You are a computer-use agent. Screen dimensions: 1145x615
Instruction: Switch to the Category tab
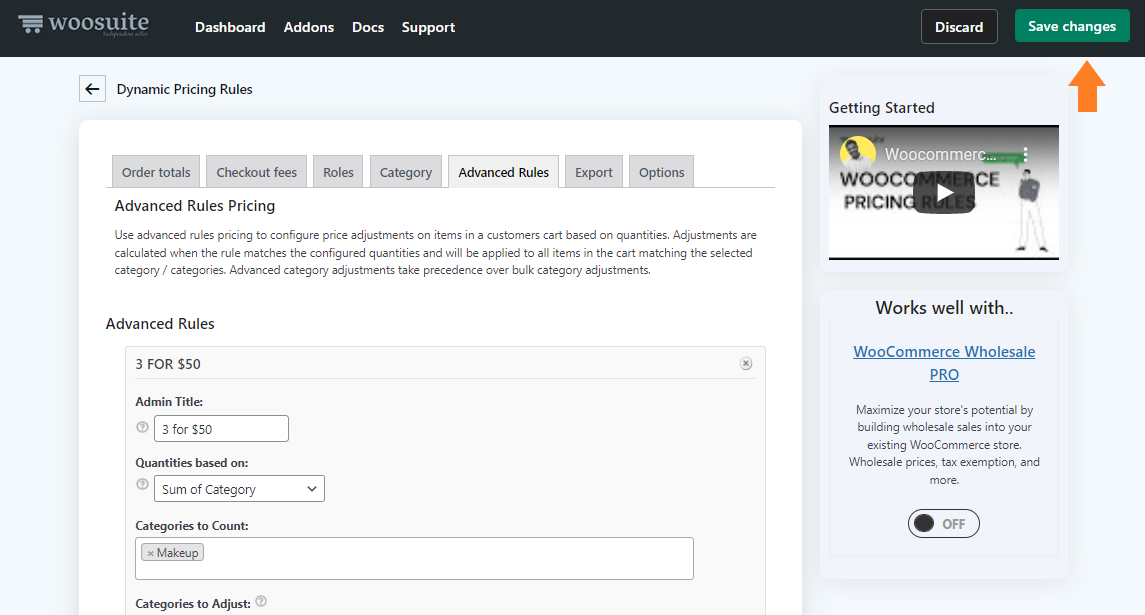click(405, 172)
